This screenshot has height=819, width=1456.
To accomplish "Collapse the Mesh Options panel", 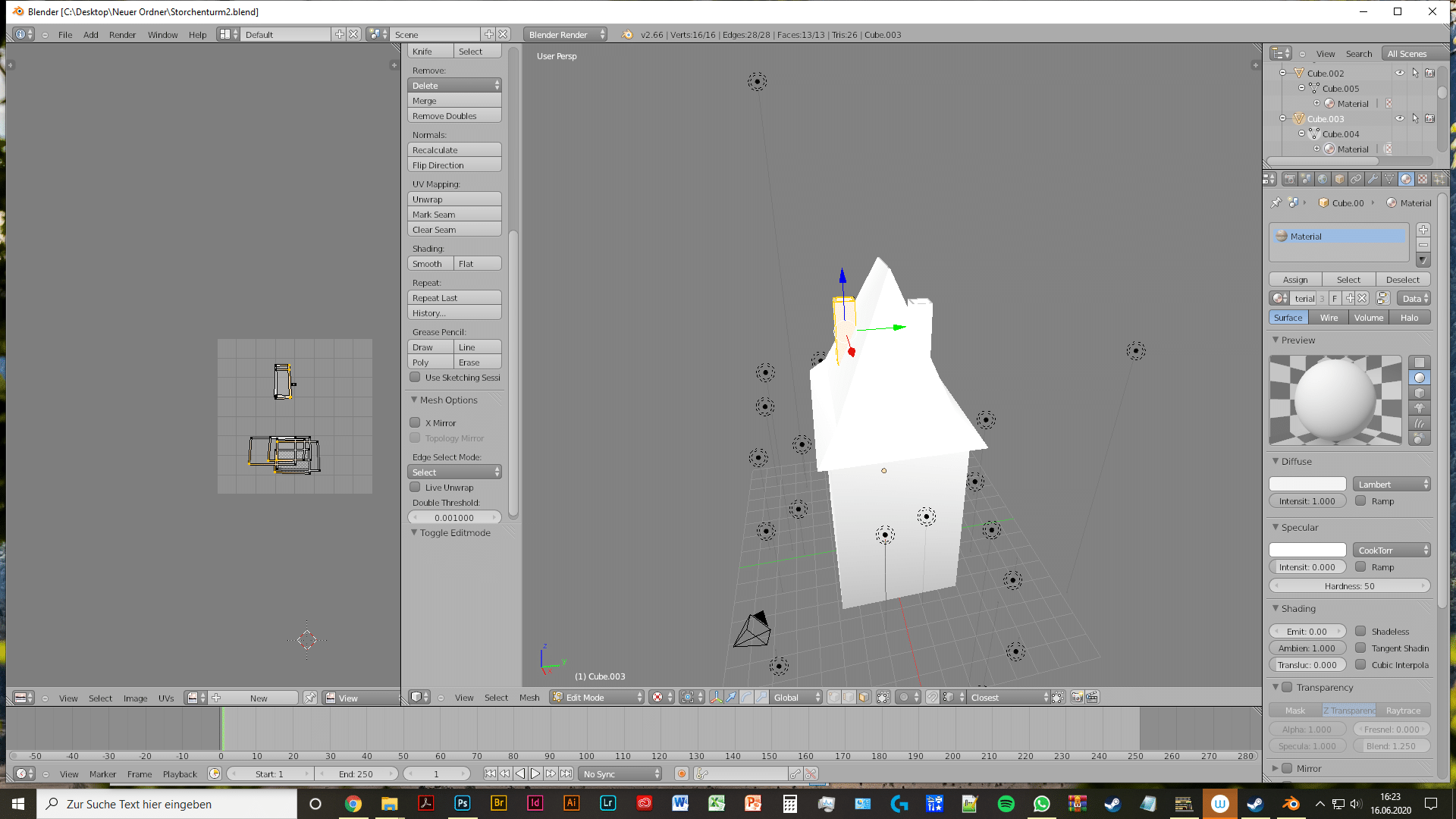I will point(415,400).
